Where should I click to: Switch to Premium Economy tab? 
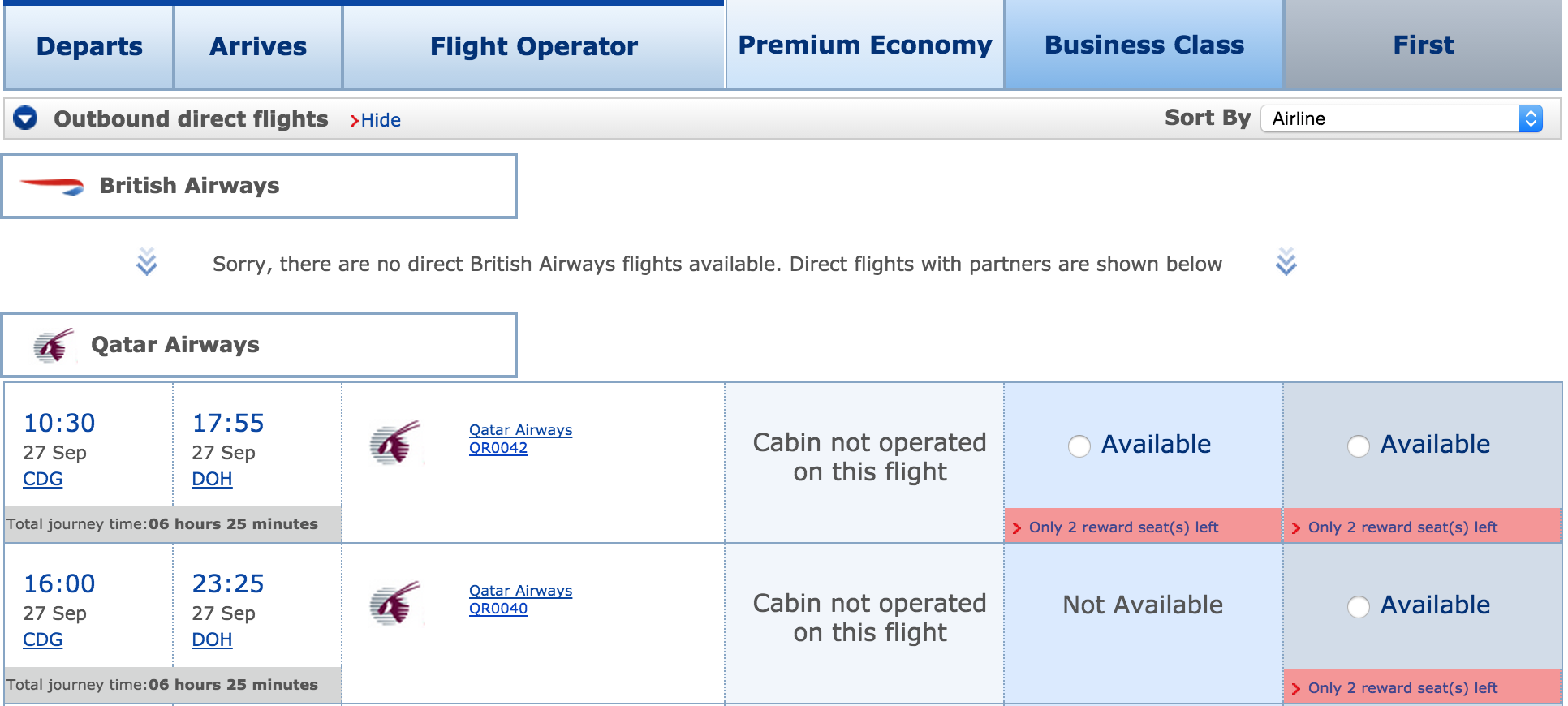click(865, 45)
